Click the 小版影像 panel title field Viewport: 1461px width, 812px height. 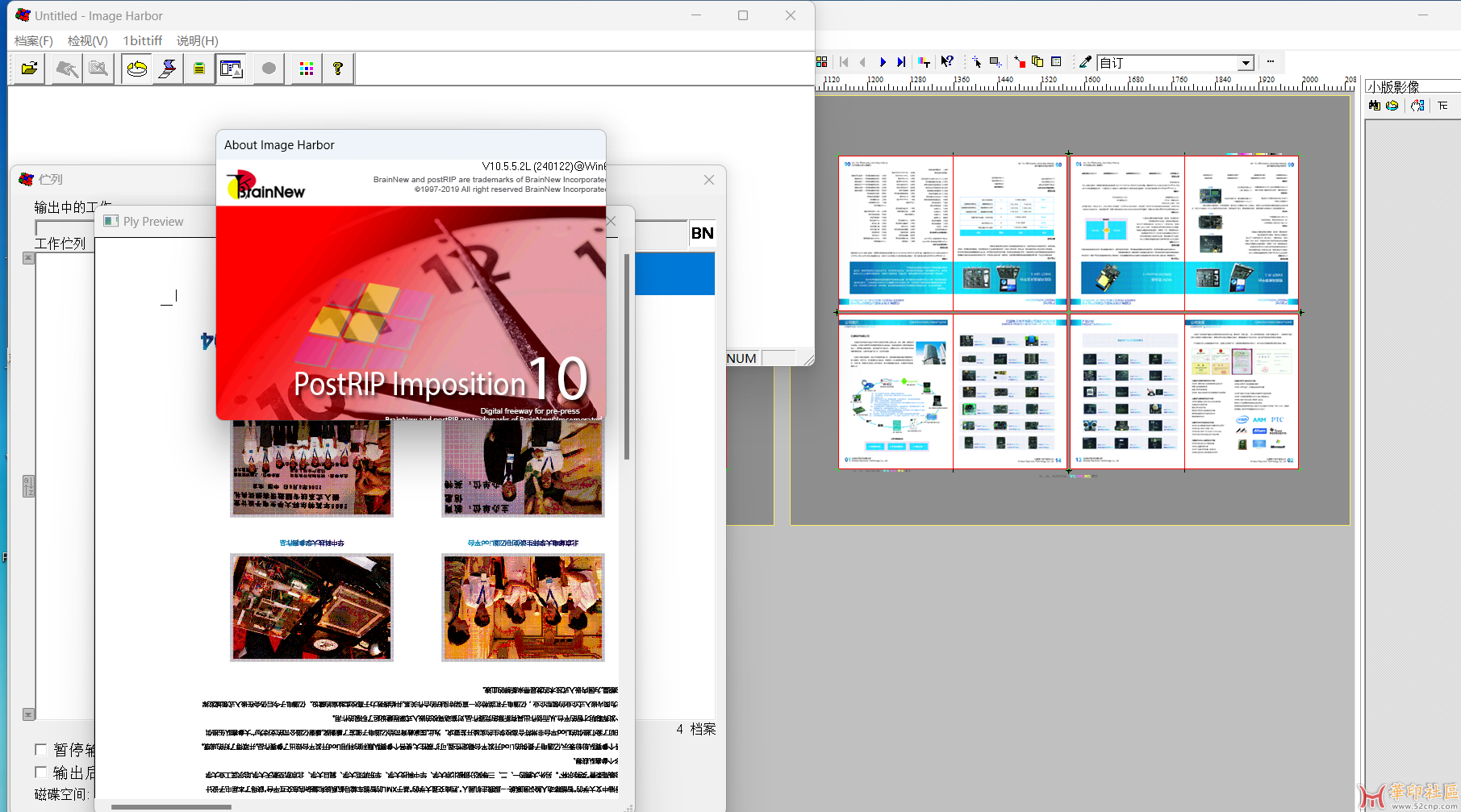[1413, 86]
